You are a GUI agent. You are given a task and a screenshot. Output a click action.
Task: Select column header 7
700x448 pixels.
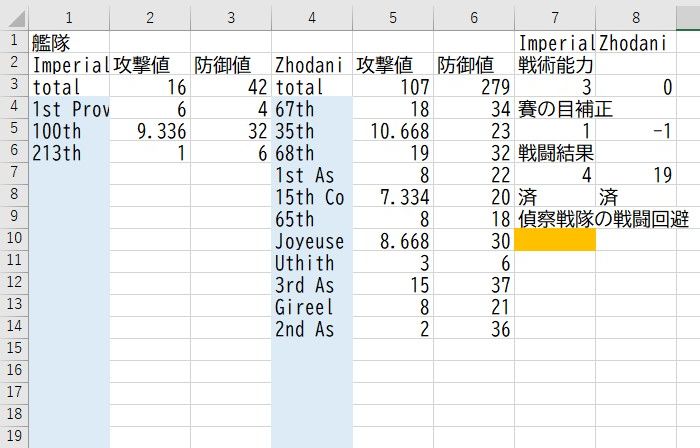[x=554, y=18]
